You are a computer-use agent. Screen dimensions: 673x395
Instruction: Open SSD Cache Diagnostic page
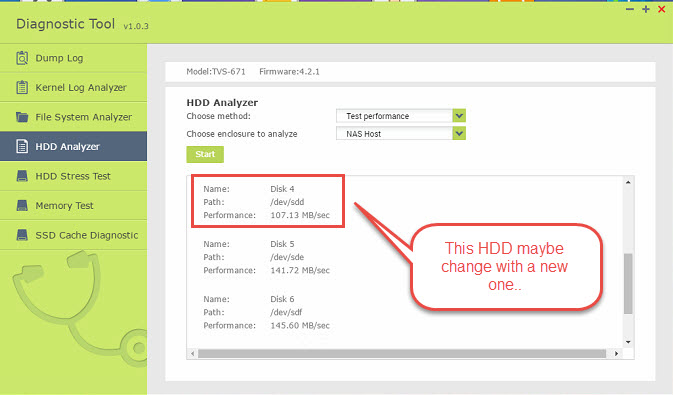coord(73,235)
